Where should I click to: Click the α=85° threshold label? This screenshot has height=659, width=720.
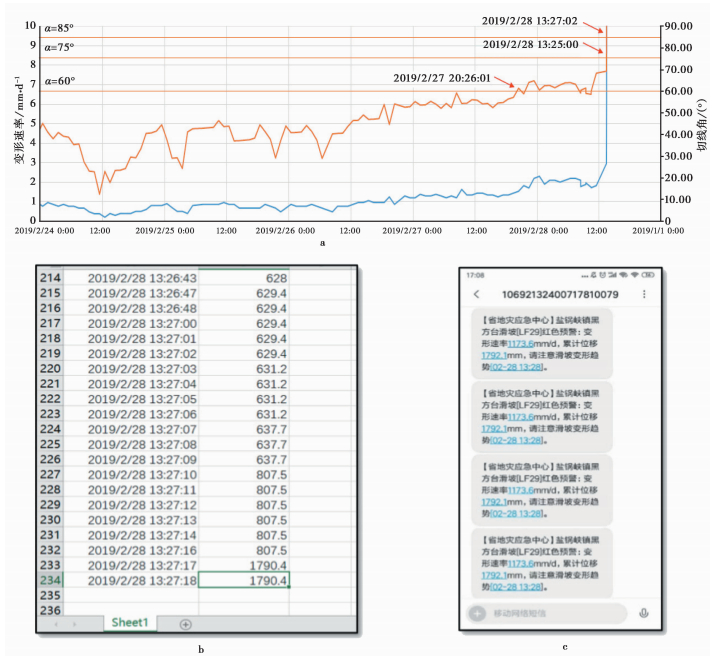click(x=59, y=27)
